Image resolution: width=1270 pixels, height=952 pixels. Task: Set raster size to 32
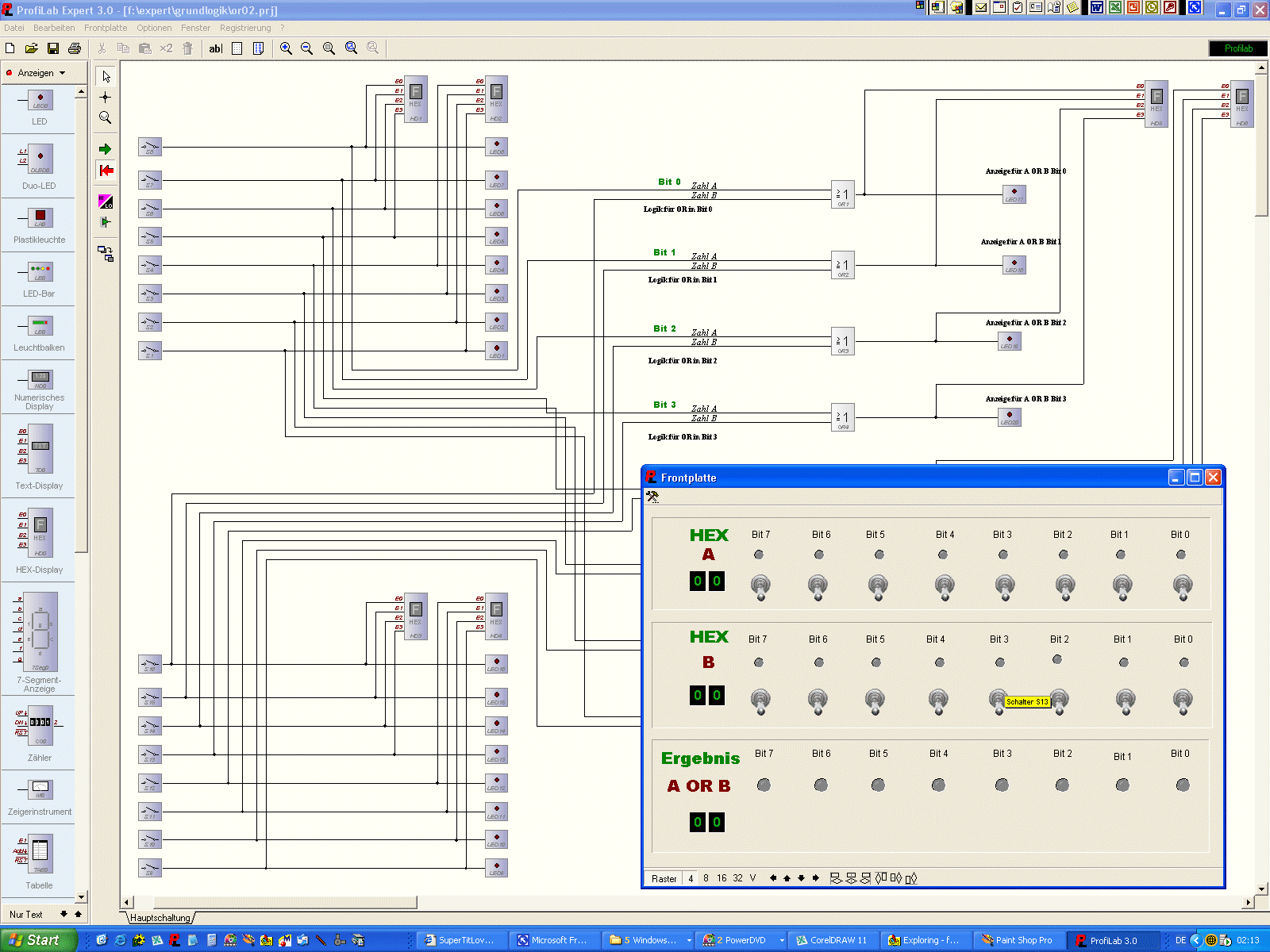click(738, 878)
